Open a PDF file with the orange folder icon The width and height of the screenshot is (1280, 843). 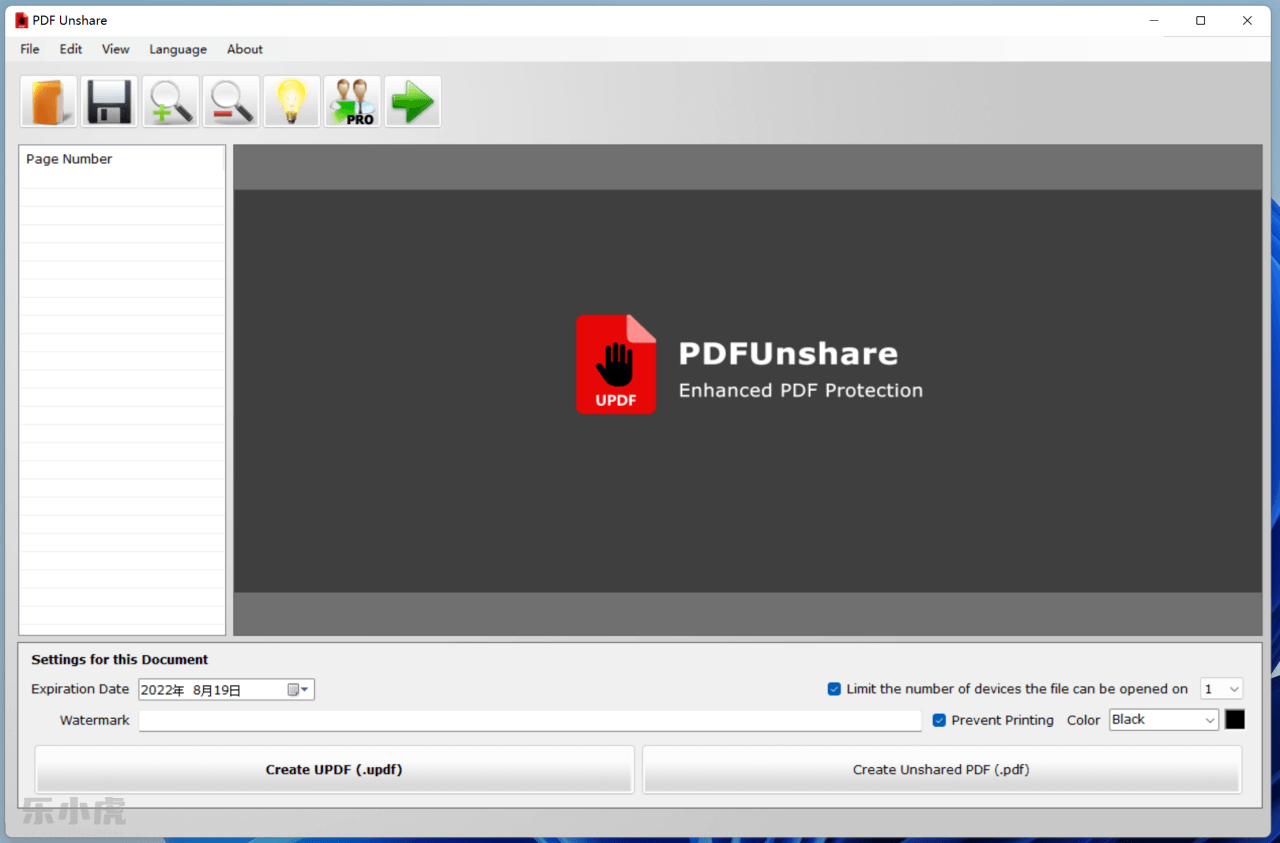[49, 102]
